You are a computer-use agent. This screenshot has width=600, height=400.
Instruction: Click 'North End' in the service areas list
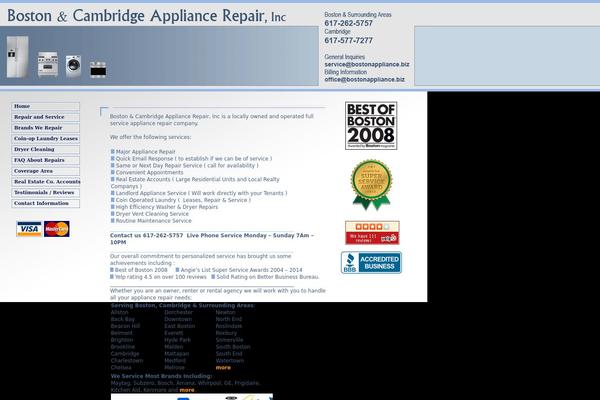tap(228, 319)
